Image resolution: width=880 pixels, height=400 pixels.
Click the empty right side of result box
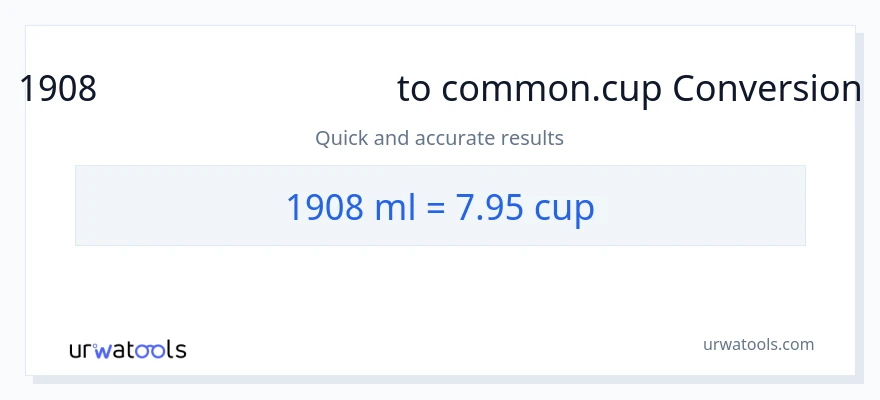click(710, 206)
